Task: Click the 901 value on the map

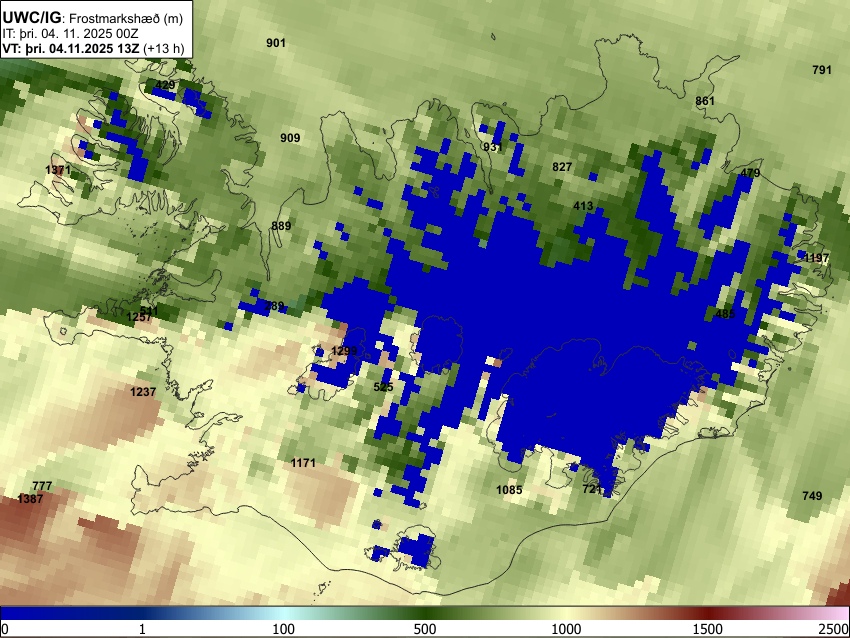Action: pos(276,43)
